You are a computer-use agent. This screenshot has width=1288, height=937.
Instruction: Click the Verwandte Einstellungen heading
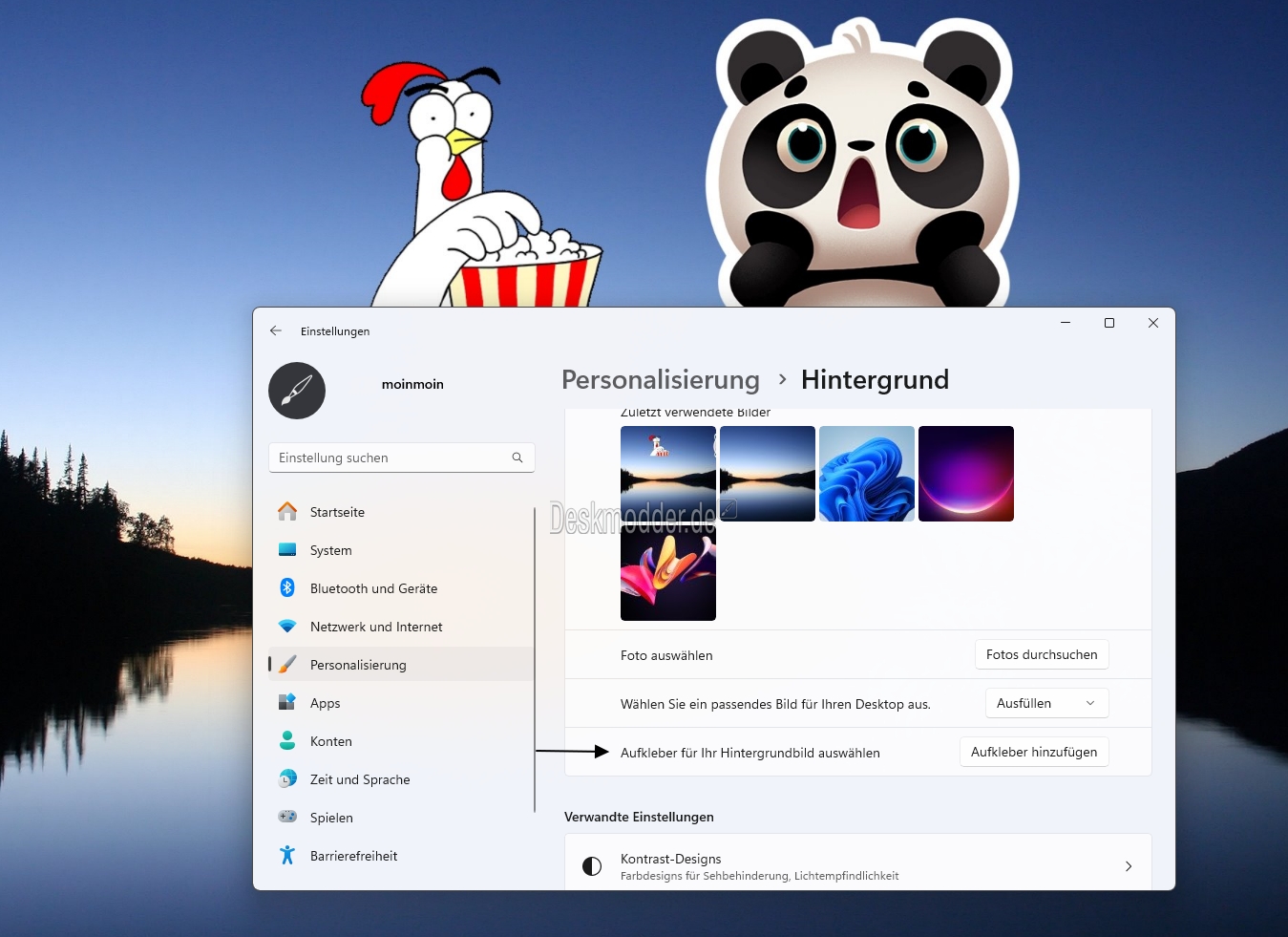639,817
